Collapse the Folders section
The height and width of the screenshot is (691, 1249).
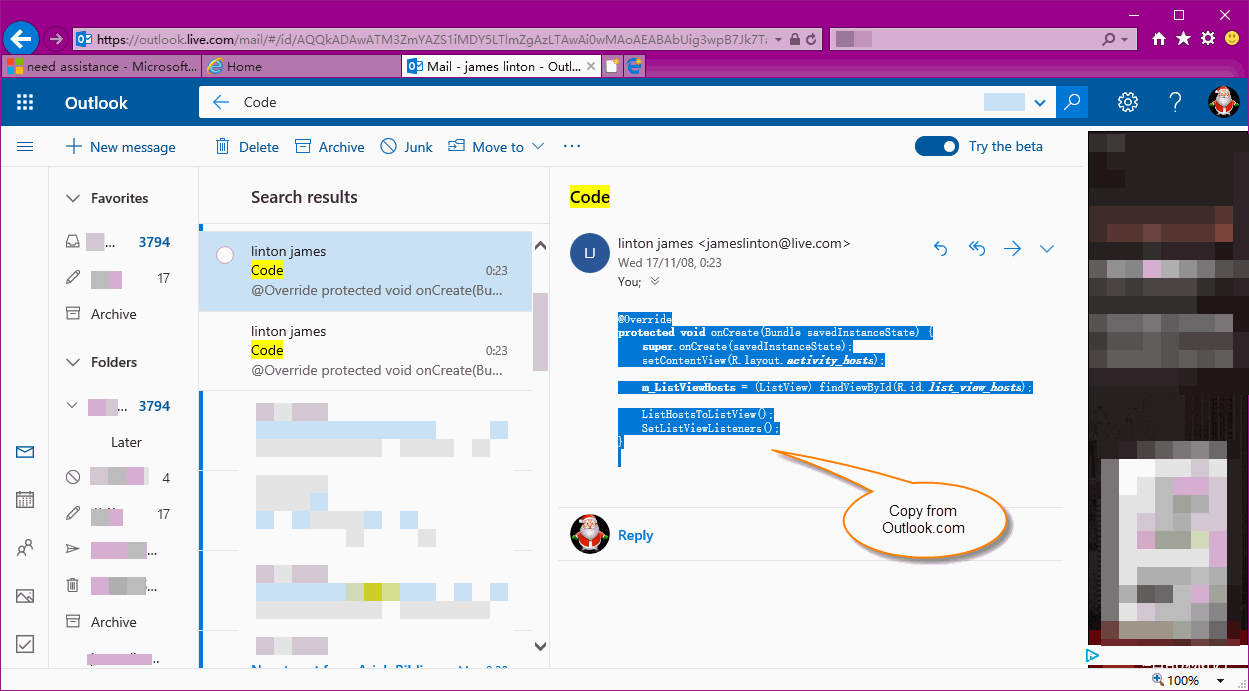(x=72, y=362)
